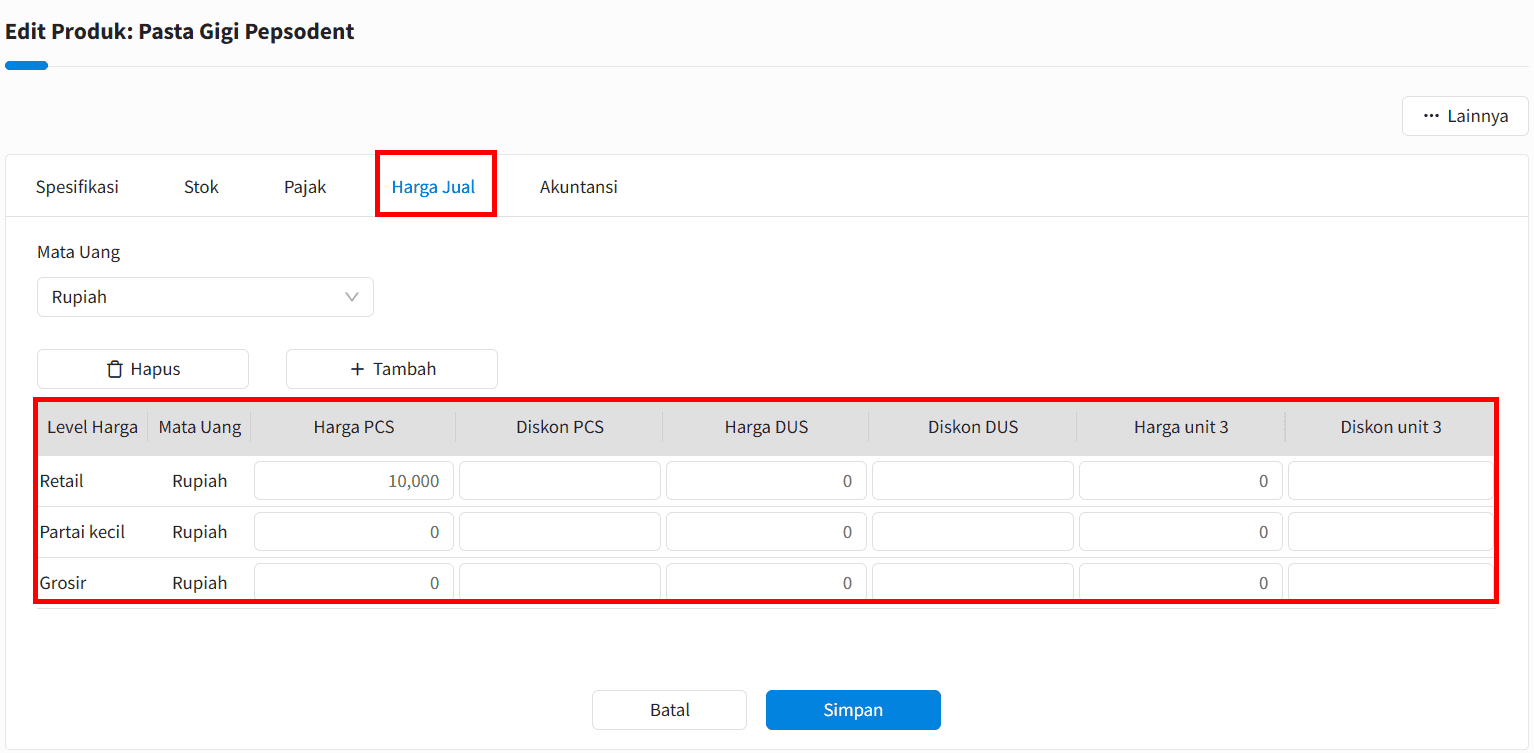Click the Level Harga column header
The image size is (1534, 753).
(92, 427)
